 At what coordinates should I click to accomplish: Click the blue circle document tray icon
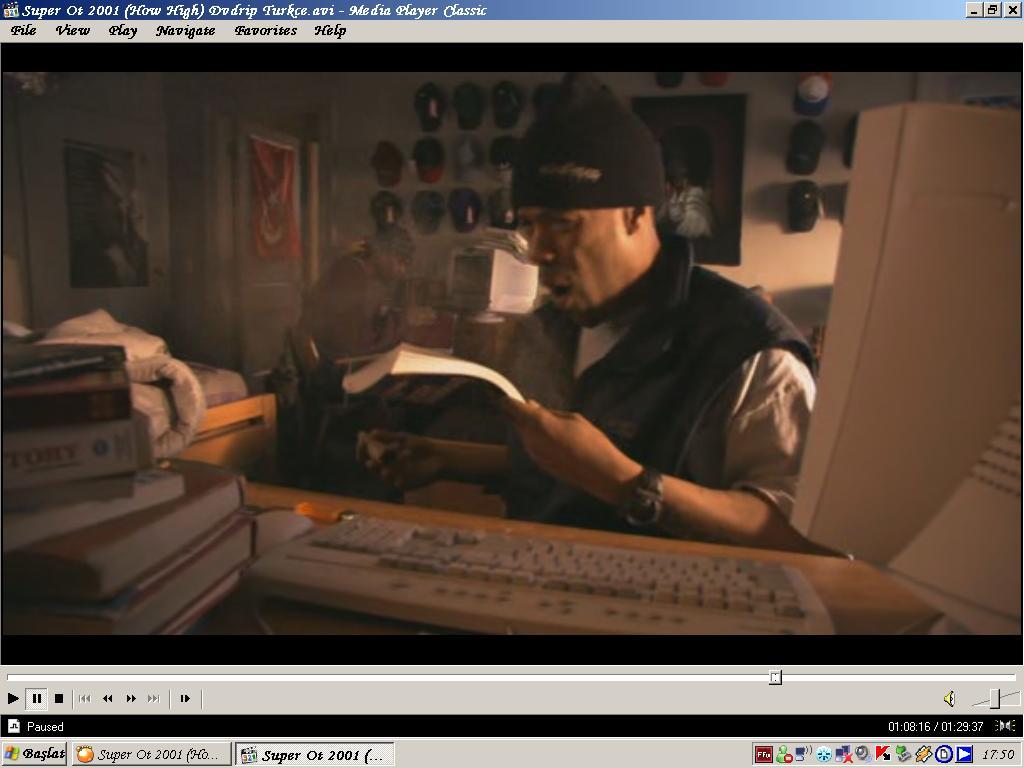pos(944,755)
